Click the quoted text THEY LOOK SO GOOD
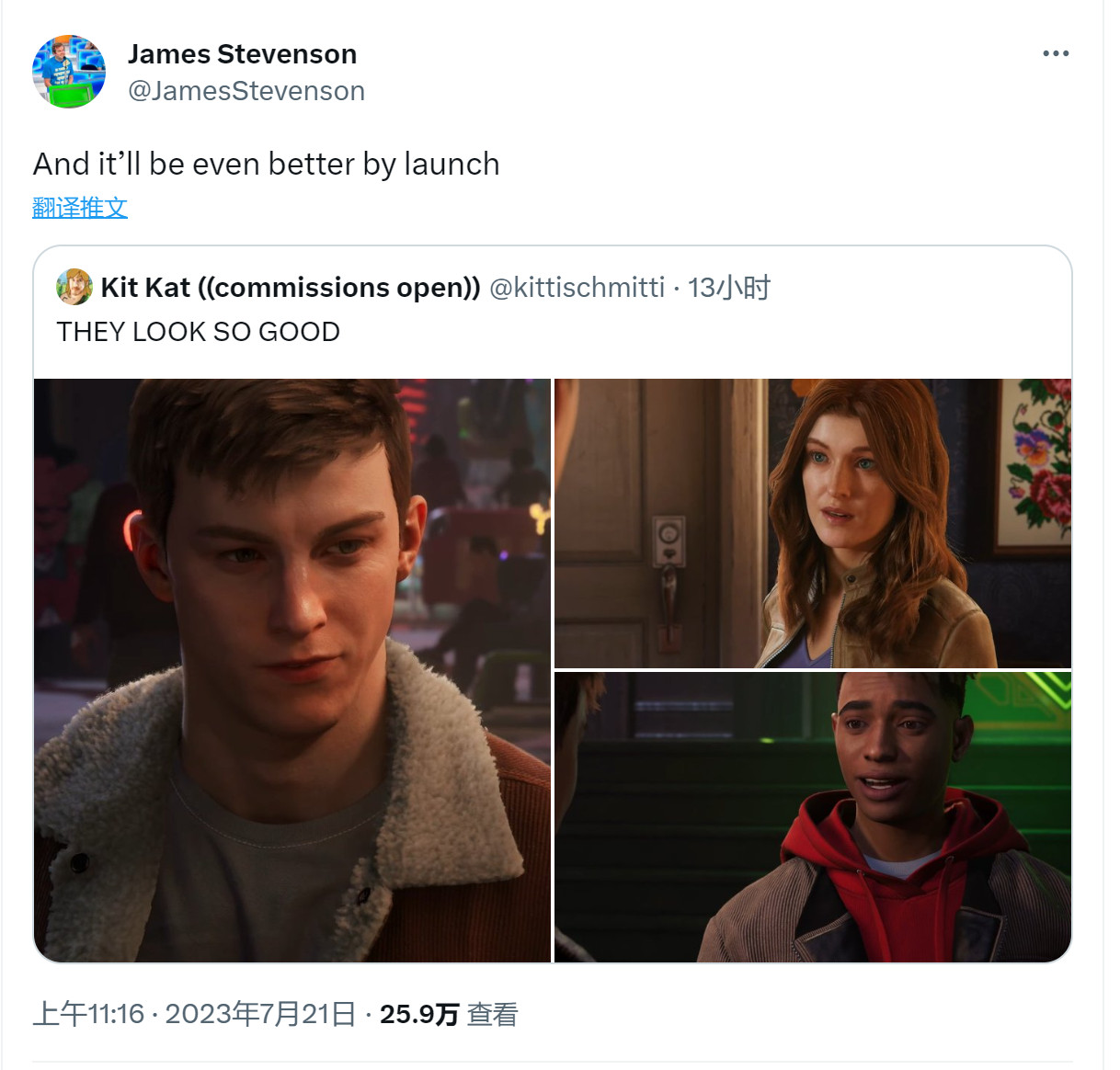Viewport: 1120px width, 1070px height. (199, 332)
